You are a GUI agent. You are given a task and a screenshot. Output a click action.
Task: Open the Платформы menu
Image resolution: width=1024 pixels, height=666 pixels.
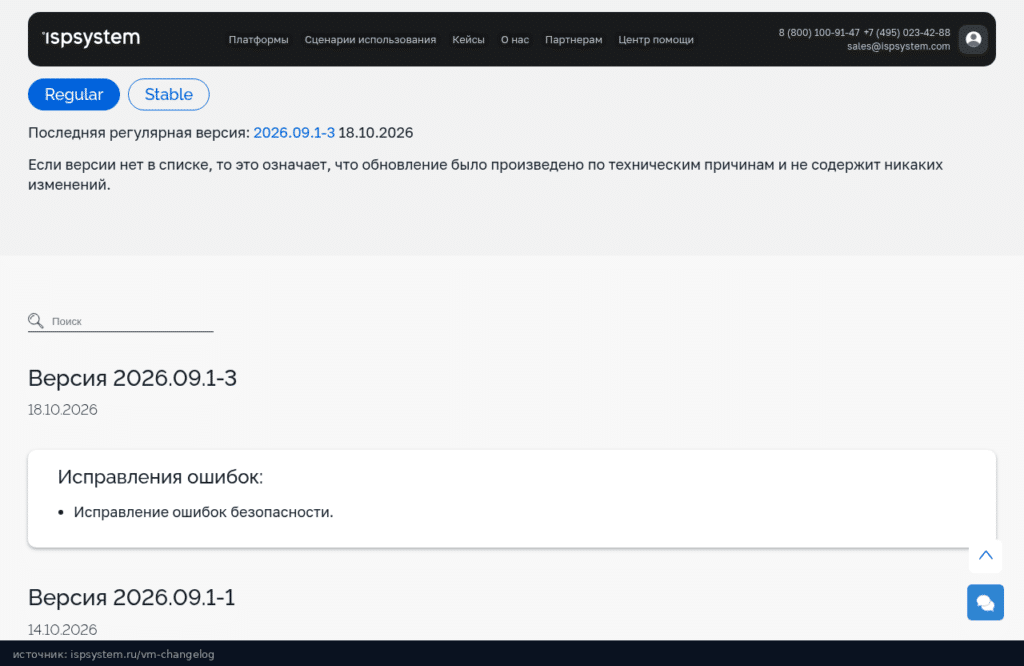(258, 40)
